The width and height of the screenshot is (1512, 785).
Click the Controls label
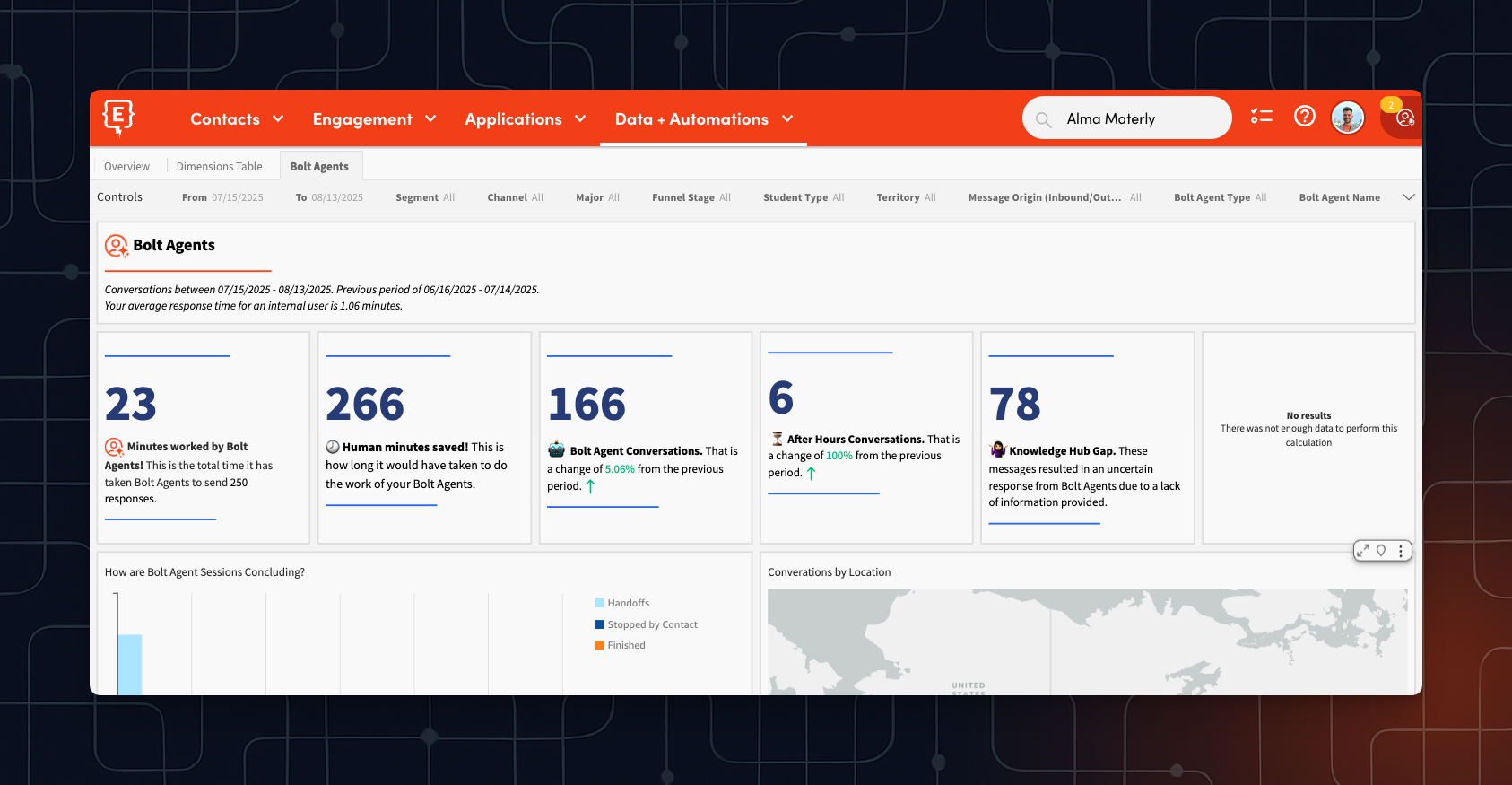point(119,197)
